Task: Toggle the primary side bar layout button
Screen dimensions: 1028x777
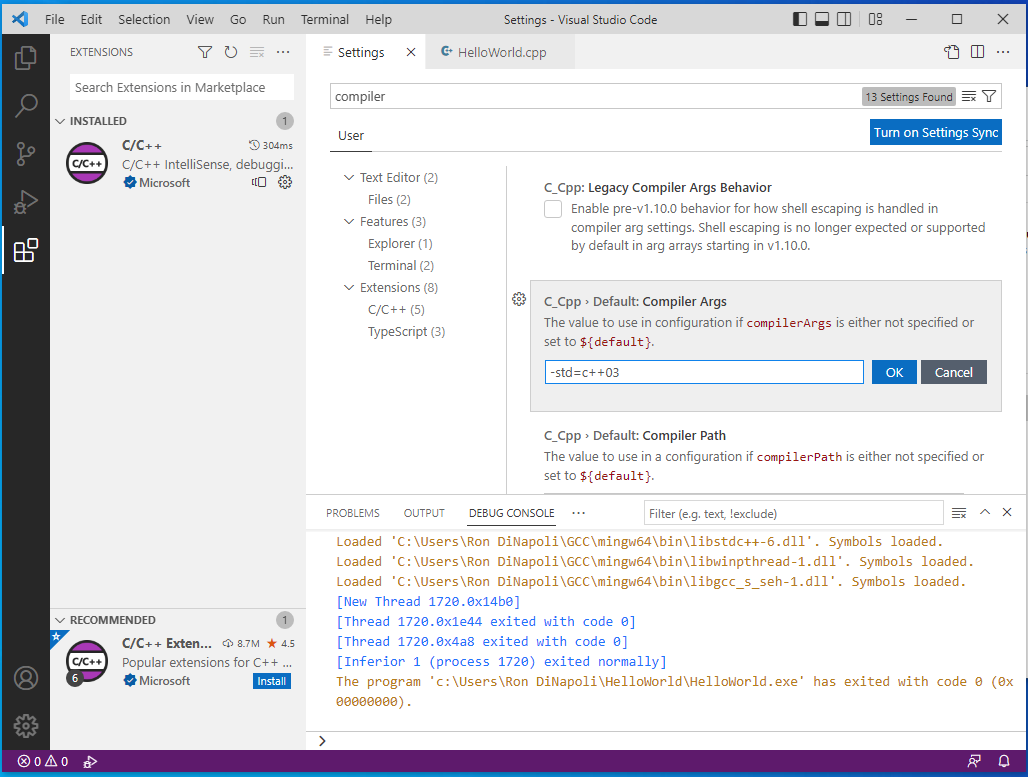Action: [799, 19]
